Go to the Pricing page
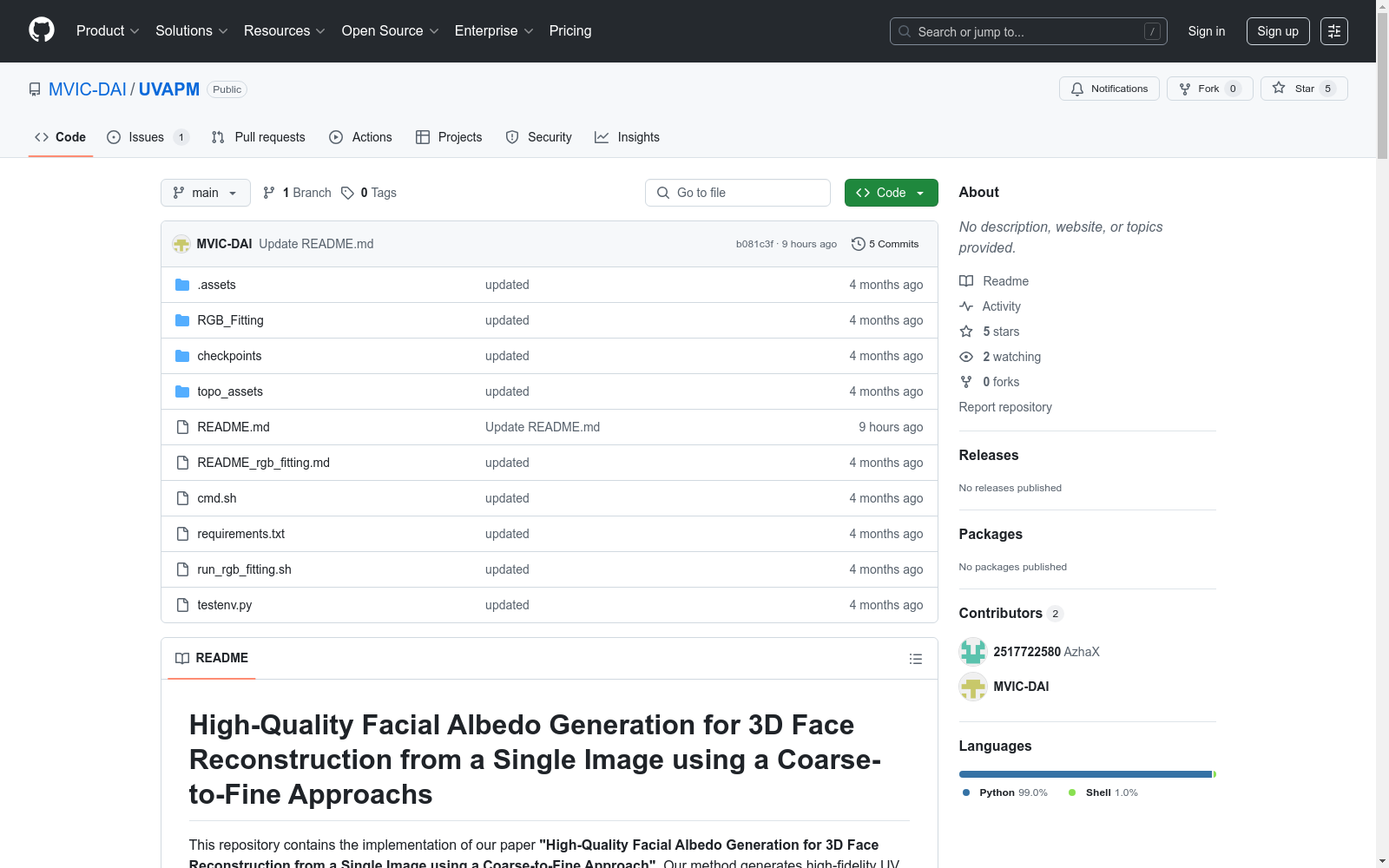1389x868 pixels. (x=570, y=31)
